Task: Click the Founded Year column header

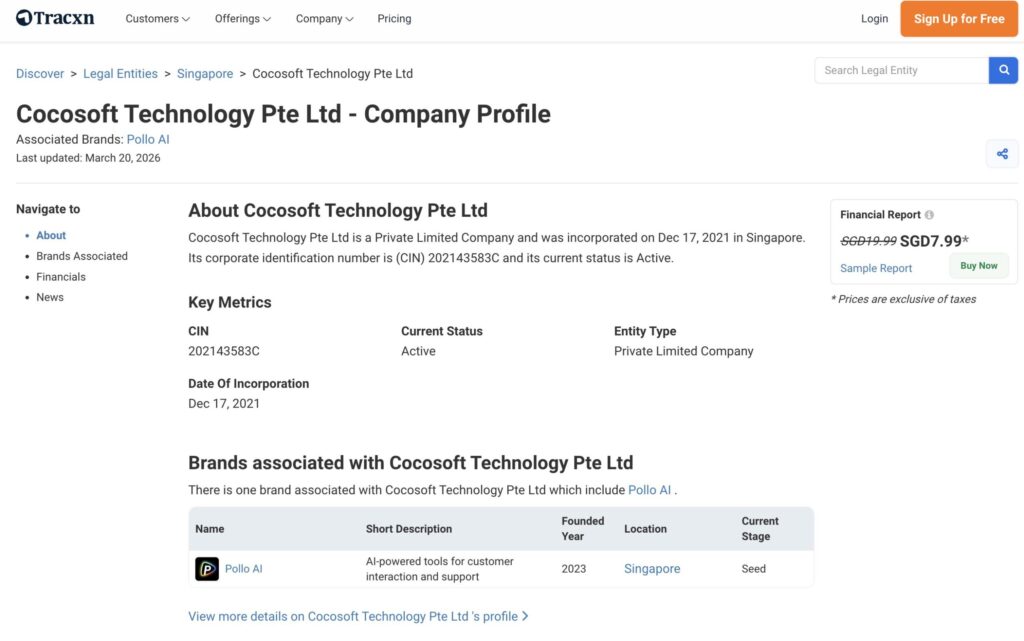Action: pyautogui.click(x=583, y=529)
